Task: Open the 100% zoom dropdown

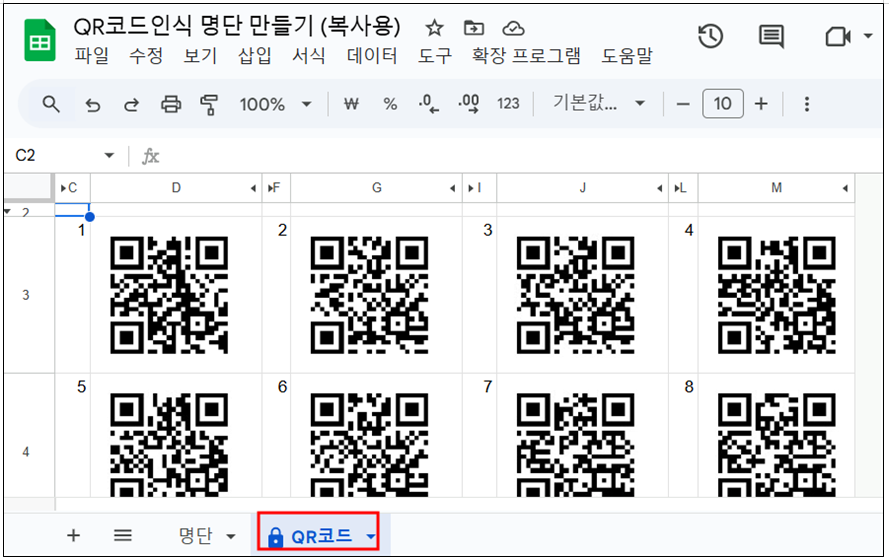Action: point(276,104)
